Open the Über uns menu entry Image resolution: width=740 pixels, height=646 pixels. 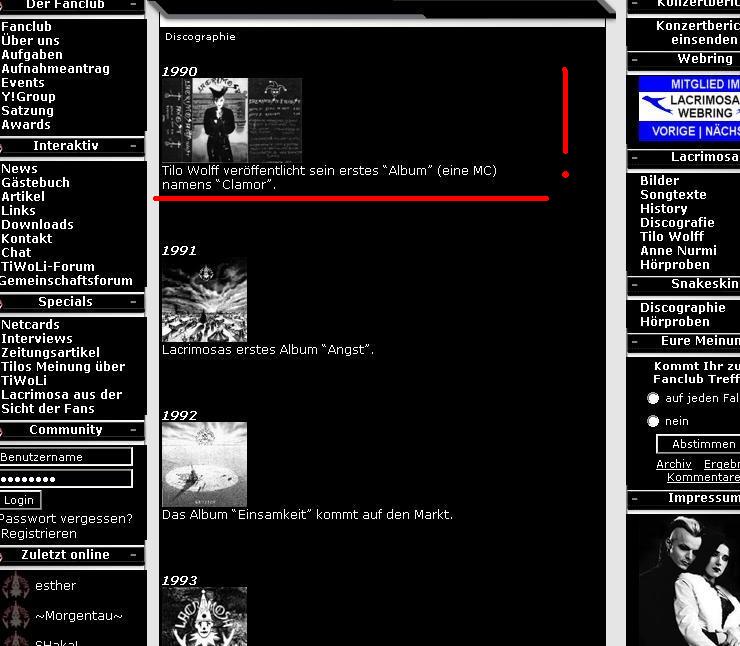(x=30, y=41)
